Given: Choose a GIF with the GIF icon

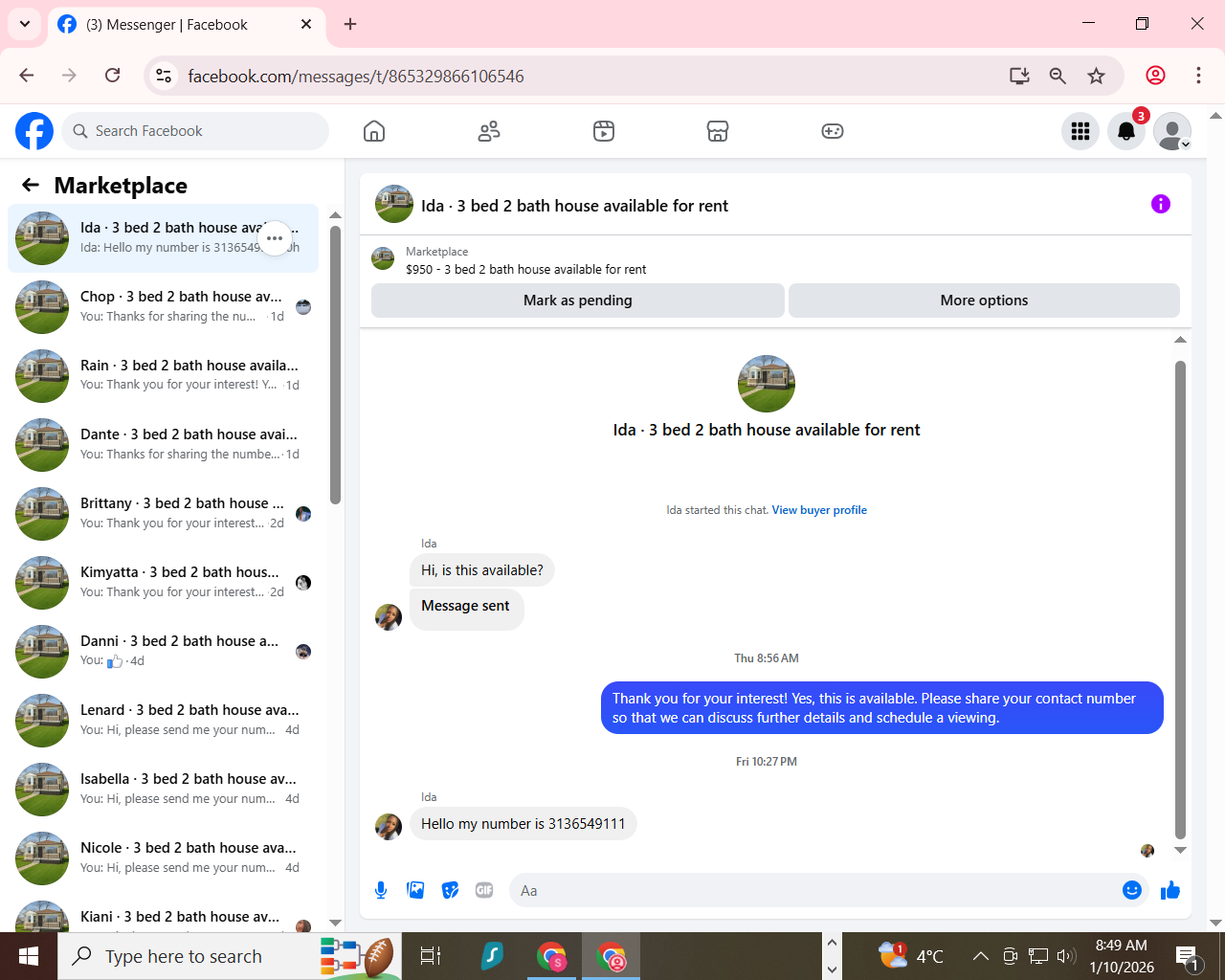Looking at the screenshot, I should 484,890.
